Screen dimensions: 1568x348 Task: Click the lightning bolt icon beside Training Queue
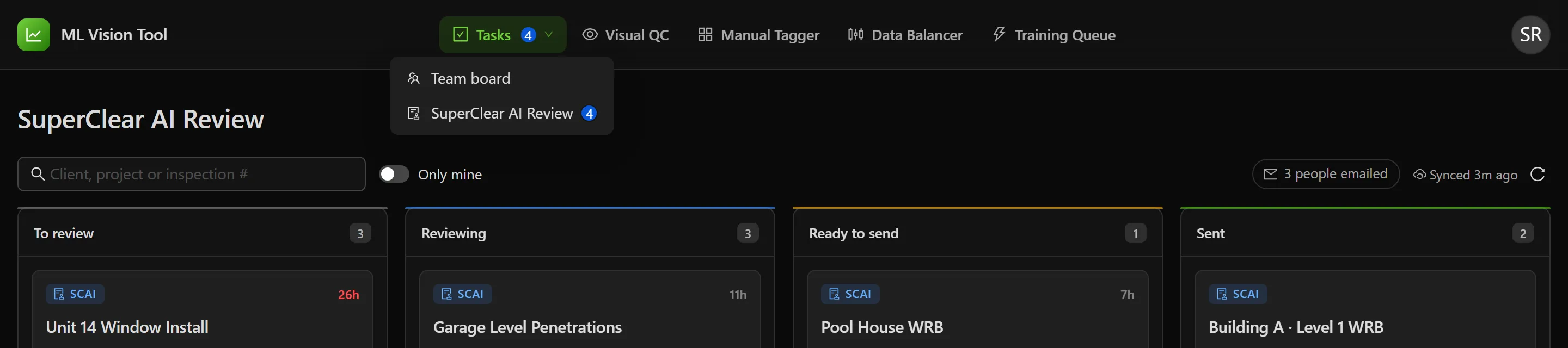[x=999, y=34]
